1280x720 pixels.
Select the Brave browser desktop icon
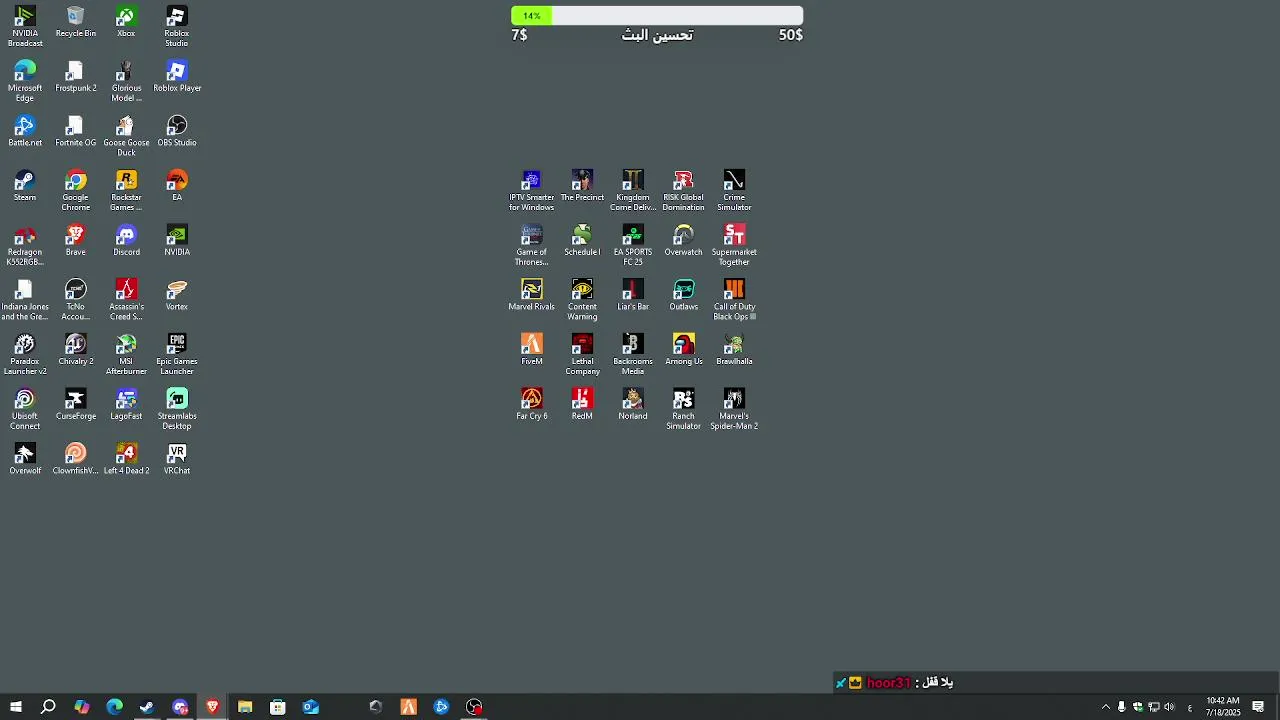[76, 241]
